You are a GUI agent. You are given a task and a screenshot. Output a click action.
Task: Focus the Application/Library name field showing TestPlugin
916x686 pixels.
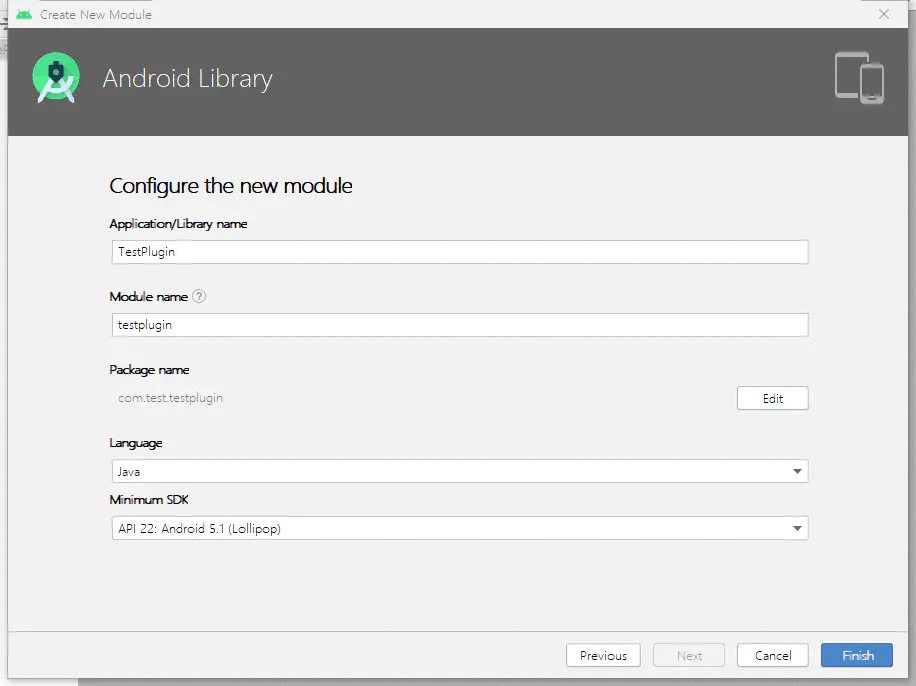459,251
